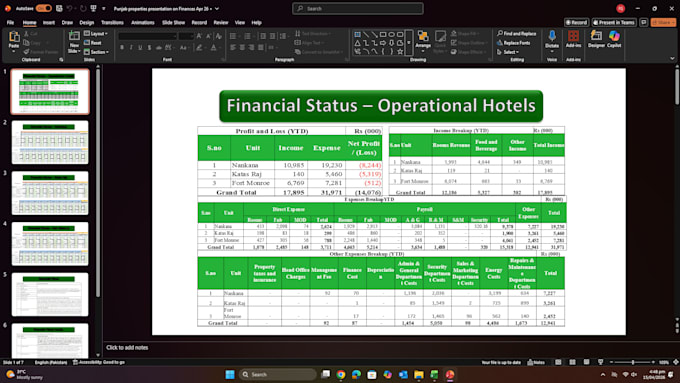Click the Comments icon near Share

644,22
